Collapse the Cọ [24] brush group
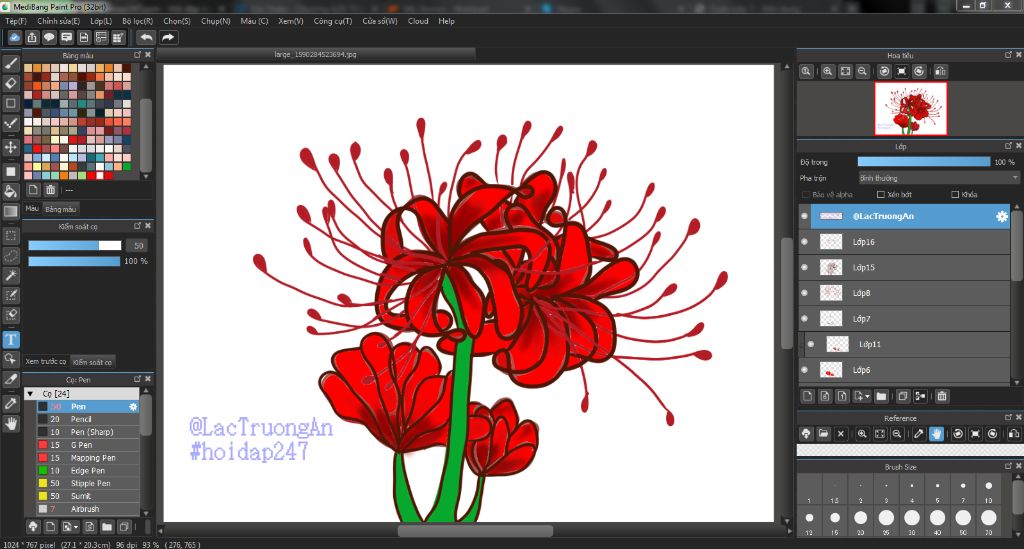 [x=30, y=394]
